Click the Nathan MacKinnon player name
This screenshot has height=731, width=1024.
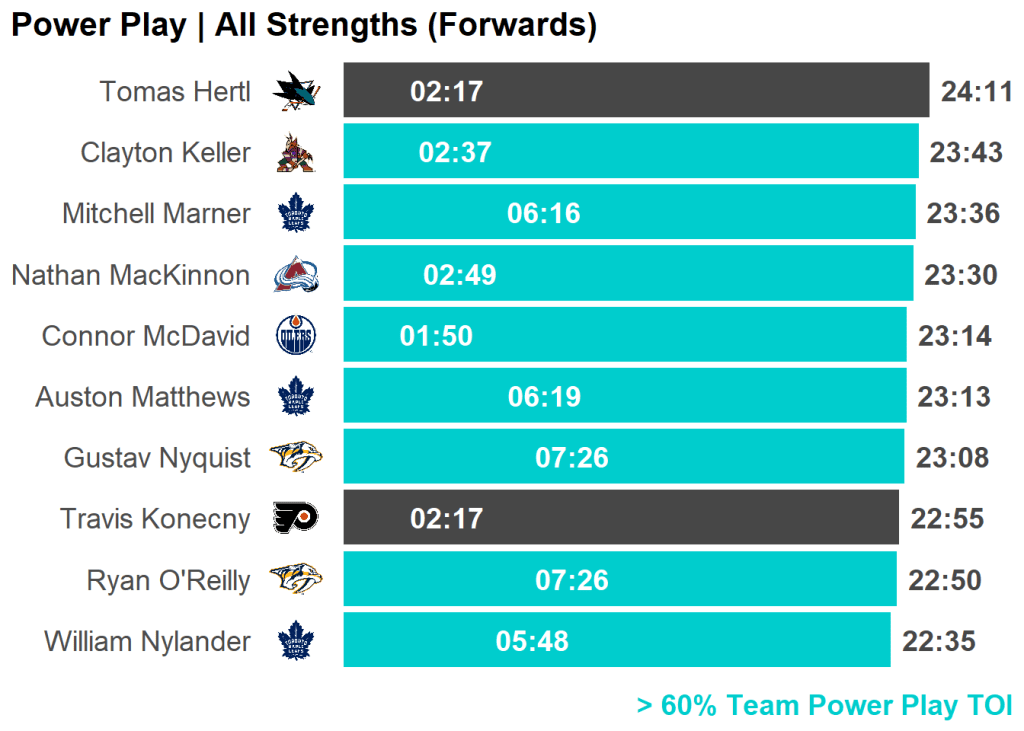coord(130,274)
